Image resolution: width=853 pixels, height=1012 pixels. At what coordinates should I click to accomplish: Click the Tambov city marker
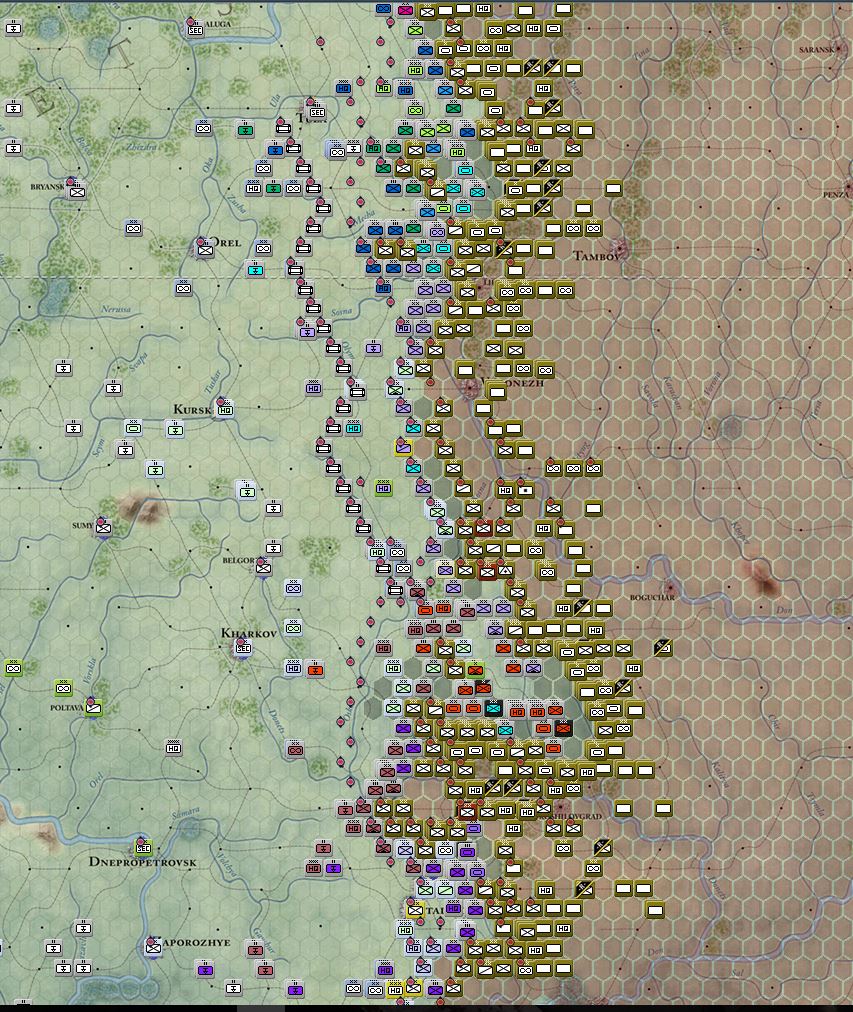pyautogui.click(x=621, y=247)
